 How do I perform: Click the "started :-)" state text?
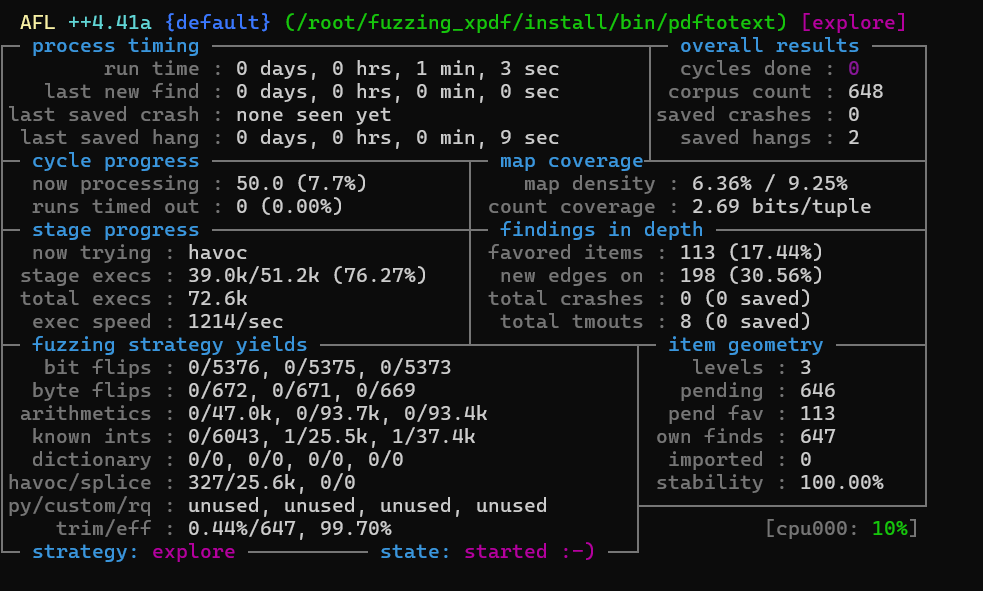click(529, 551)
